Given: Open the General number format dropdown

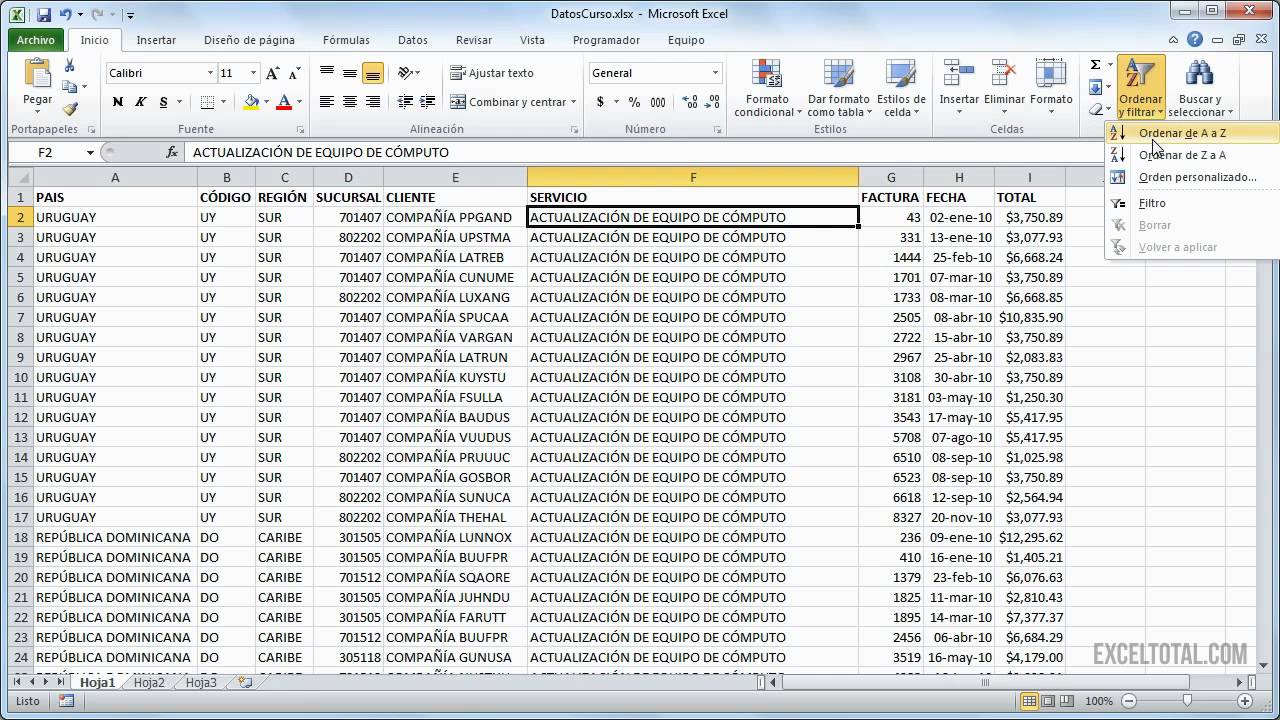Looking at the screenshot, I should tap(716, 72).
